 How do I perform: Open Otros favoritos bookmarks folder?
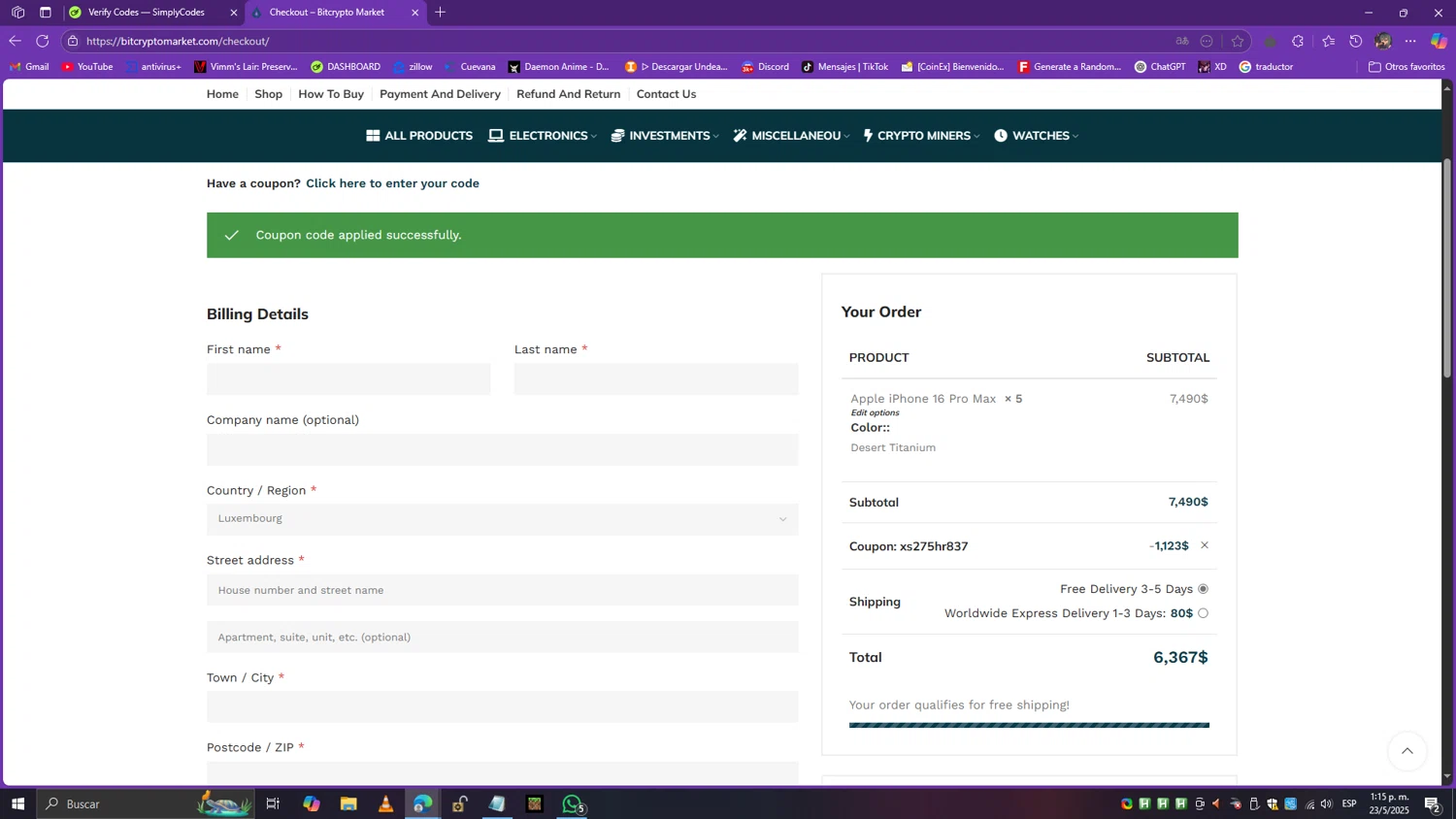pos(1406,67)
